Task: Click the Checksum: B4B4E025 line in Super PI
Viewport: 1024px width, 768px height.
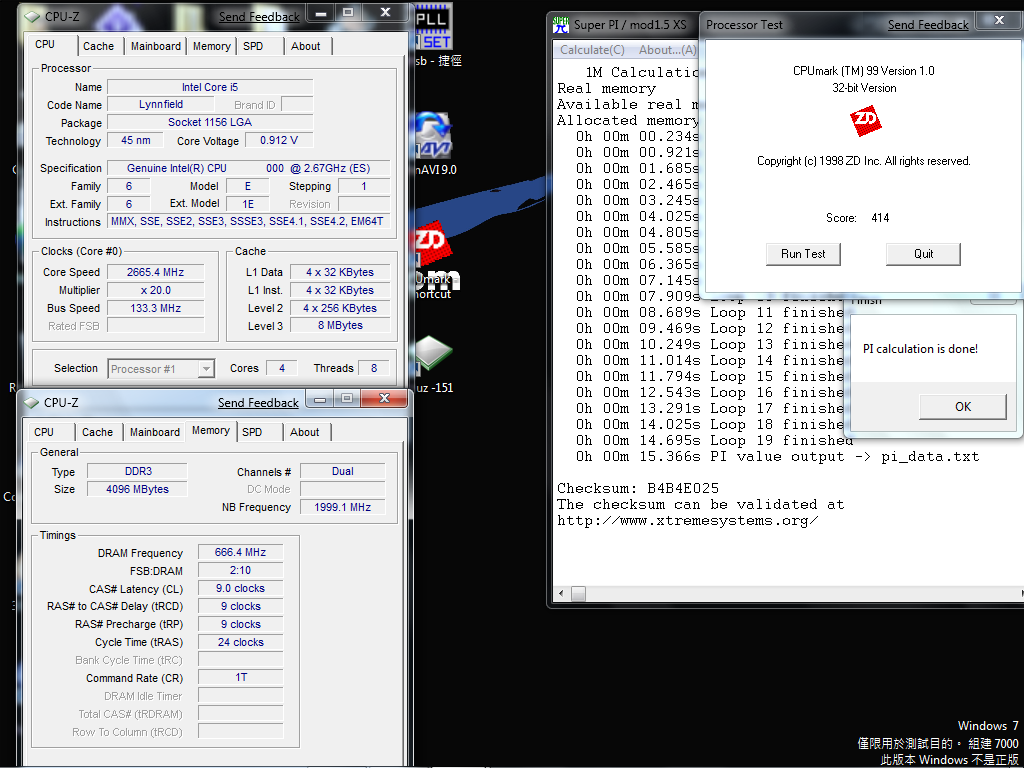Action: [638, 488]
